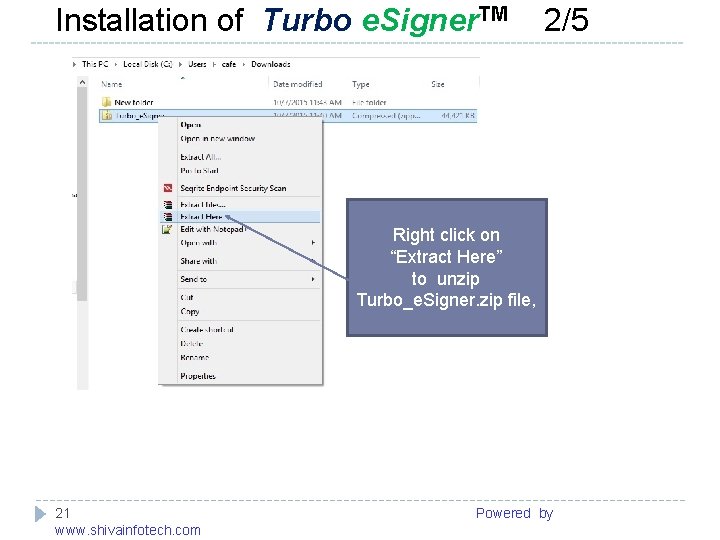Click the WinRAR icon beside Extract files
Image resolution: width=720 pixels, height=540 pixels.
point(168,205)
